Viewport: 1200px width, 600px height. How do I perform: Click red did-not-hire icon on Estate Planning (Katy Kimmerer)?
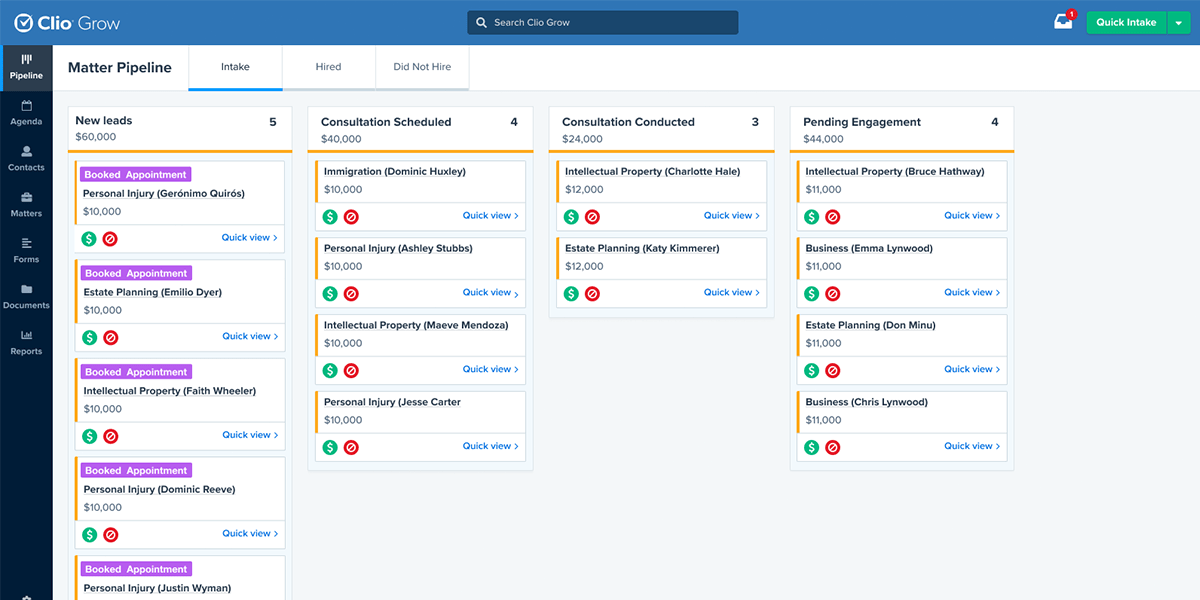point(592,293)
